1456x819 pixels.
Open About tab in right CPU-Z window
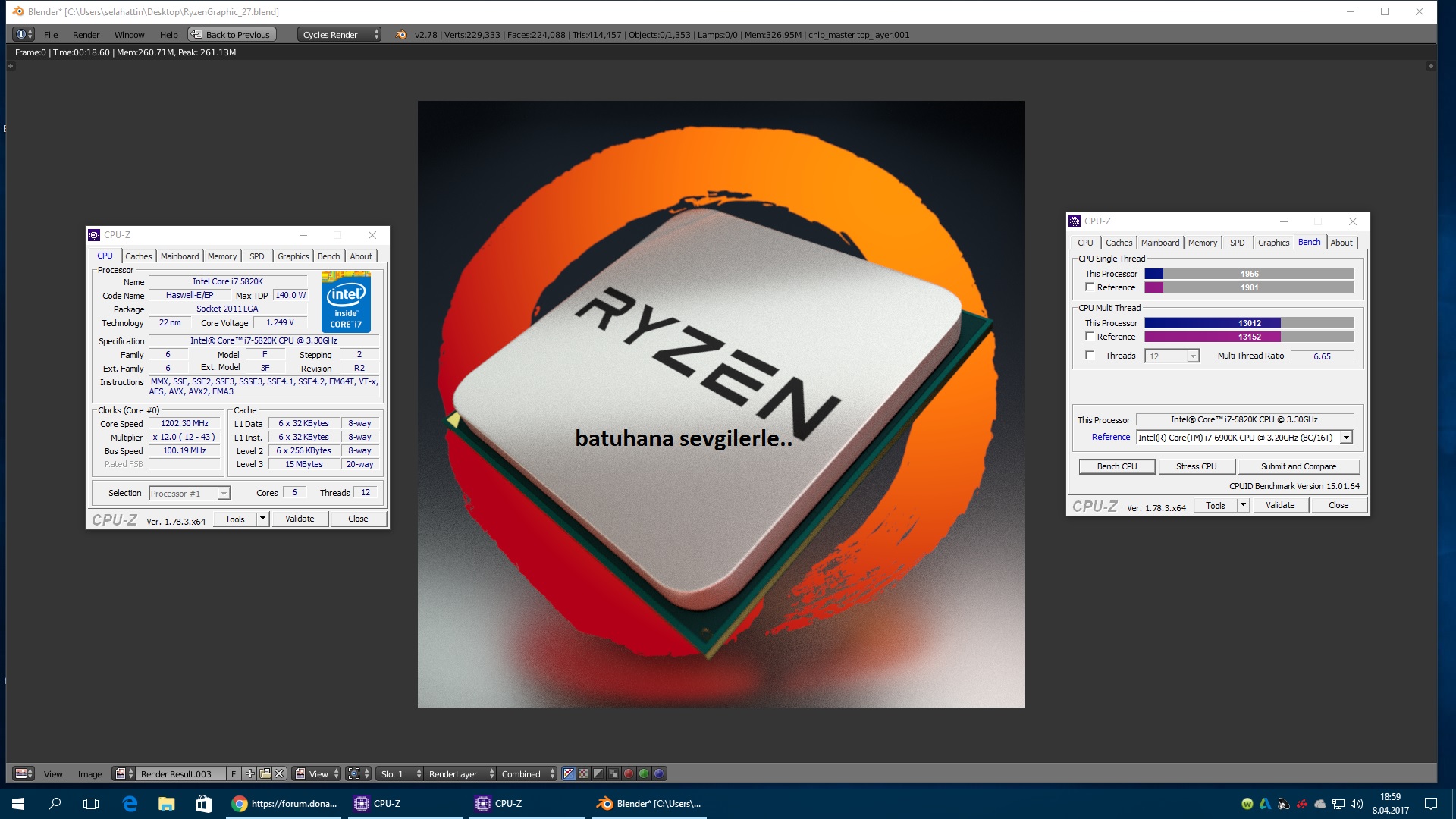click(x=1341, y=243)
